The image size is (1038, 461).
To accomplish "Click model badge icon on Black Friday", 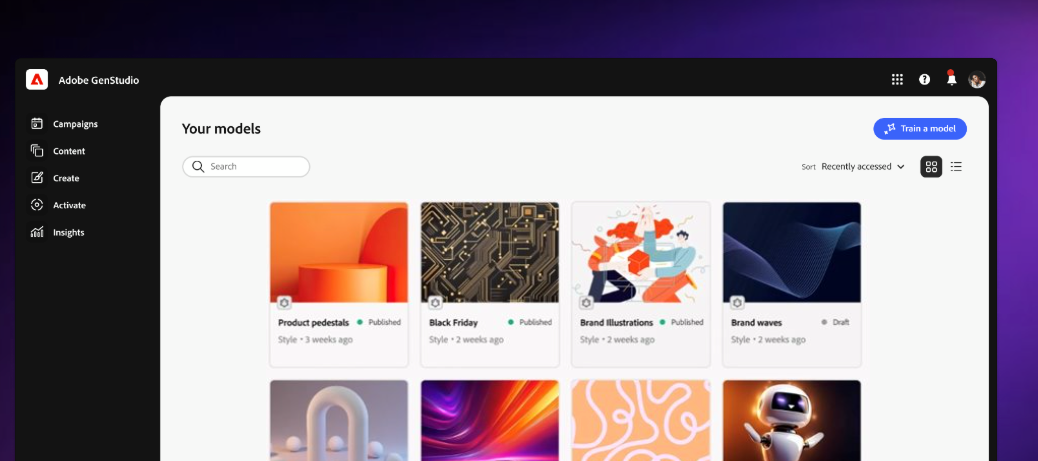I will point(435,303).
